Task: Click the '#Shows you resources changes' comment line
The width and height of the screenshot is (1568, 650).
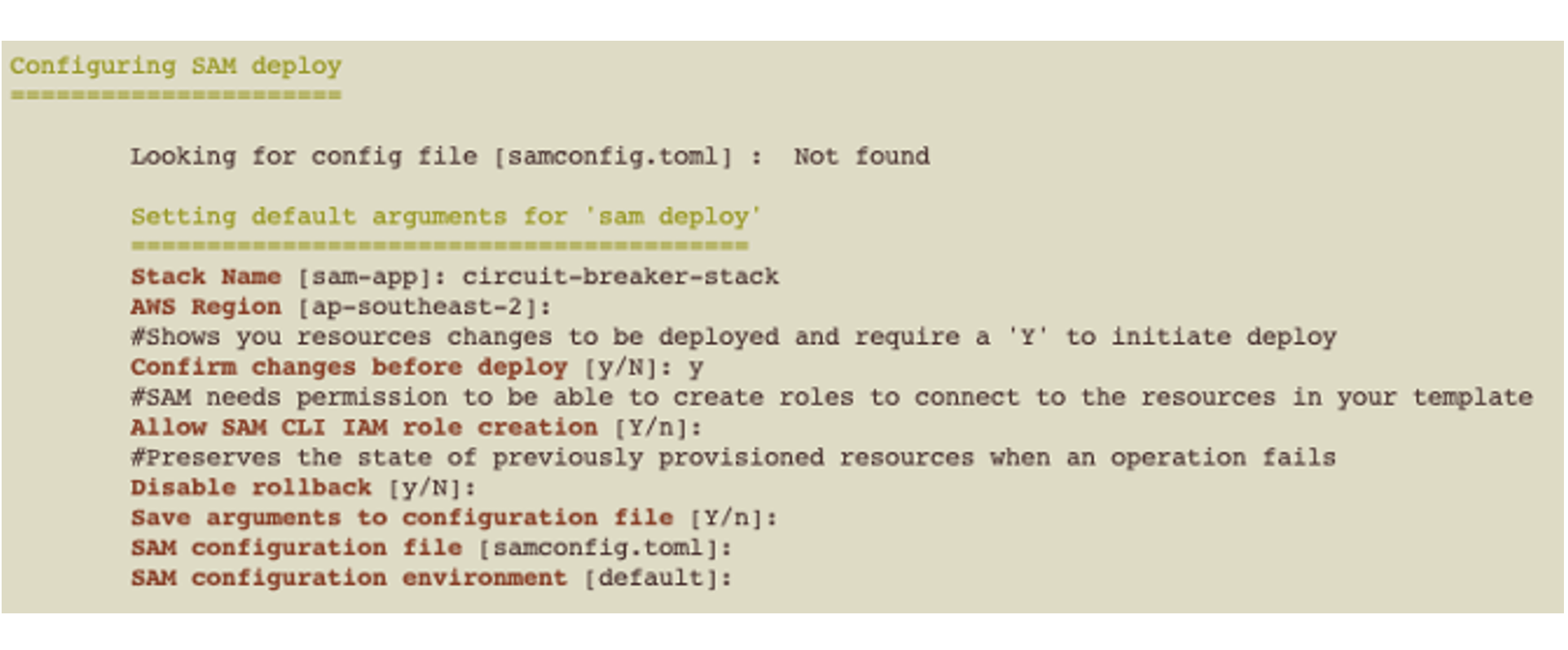Action: click(x=733, y=337)
